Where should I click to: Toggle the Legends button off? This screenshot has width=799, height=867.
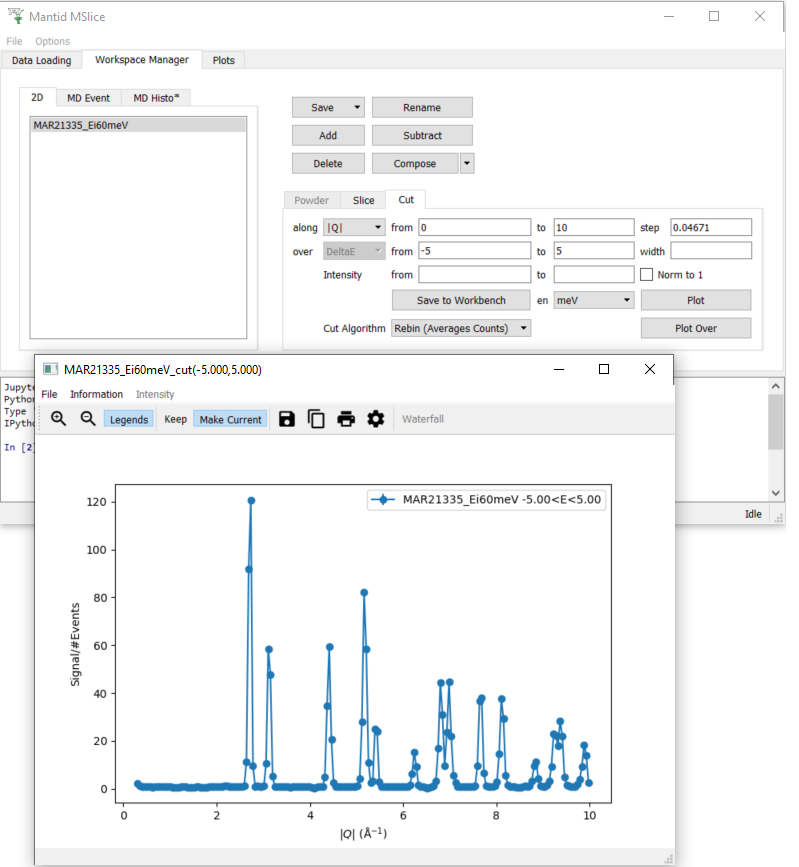click(129, 420)
